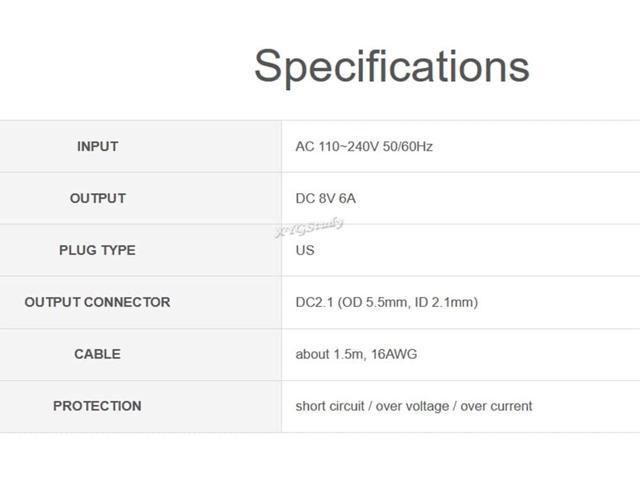Viewport: 640px width, 480px height.
Task: Click the DC2.1 connector text
Action: tap(314, 302)
